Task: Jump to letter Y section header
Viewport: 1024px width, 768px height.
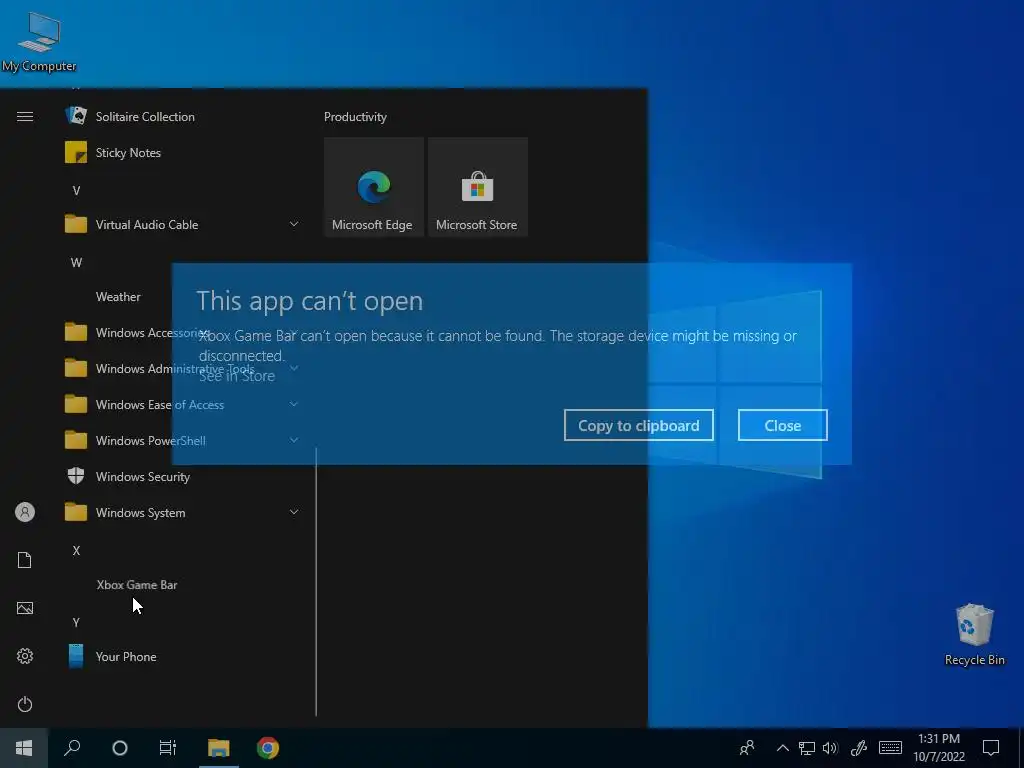Action: 76,622
